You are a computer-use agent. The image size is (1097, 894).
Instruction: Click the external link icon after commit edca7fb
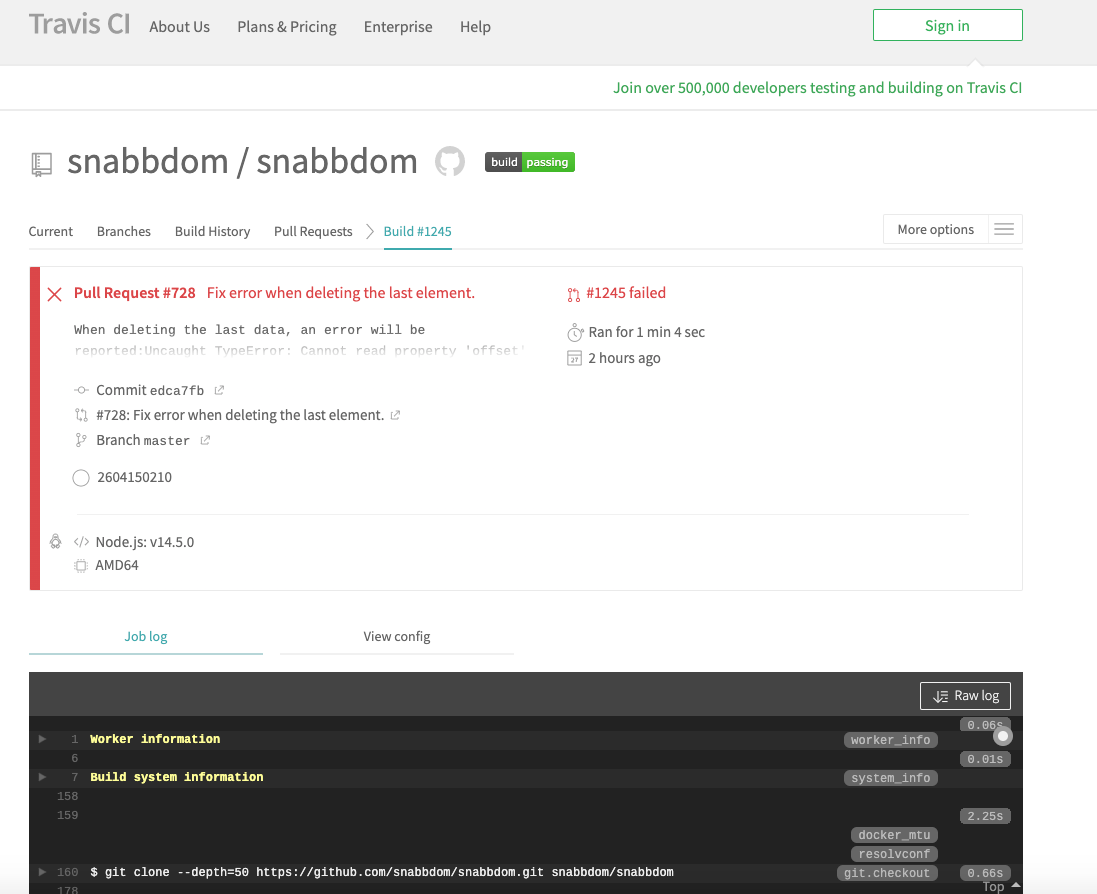coord(218,389)
